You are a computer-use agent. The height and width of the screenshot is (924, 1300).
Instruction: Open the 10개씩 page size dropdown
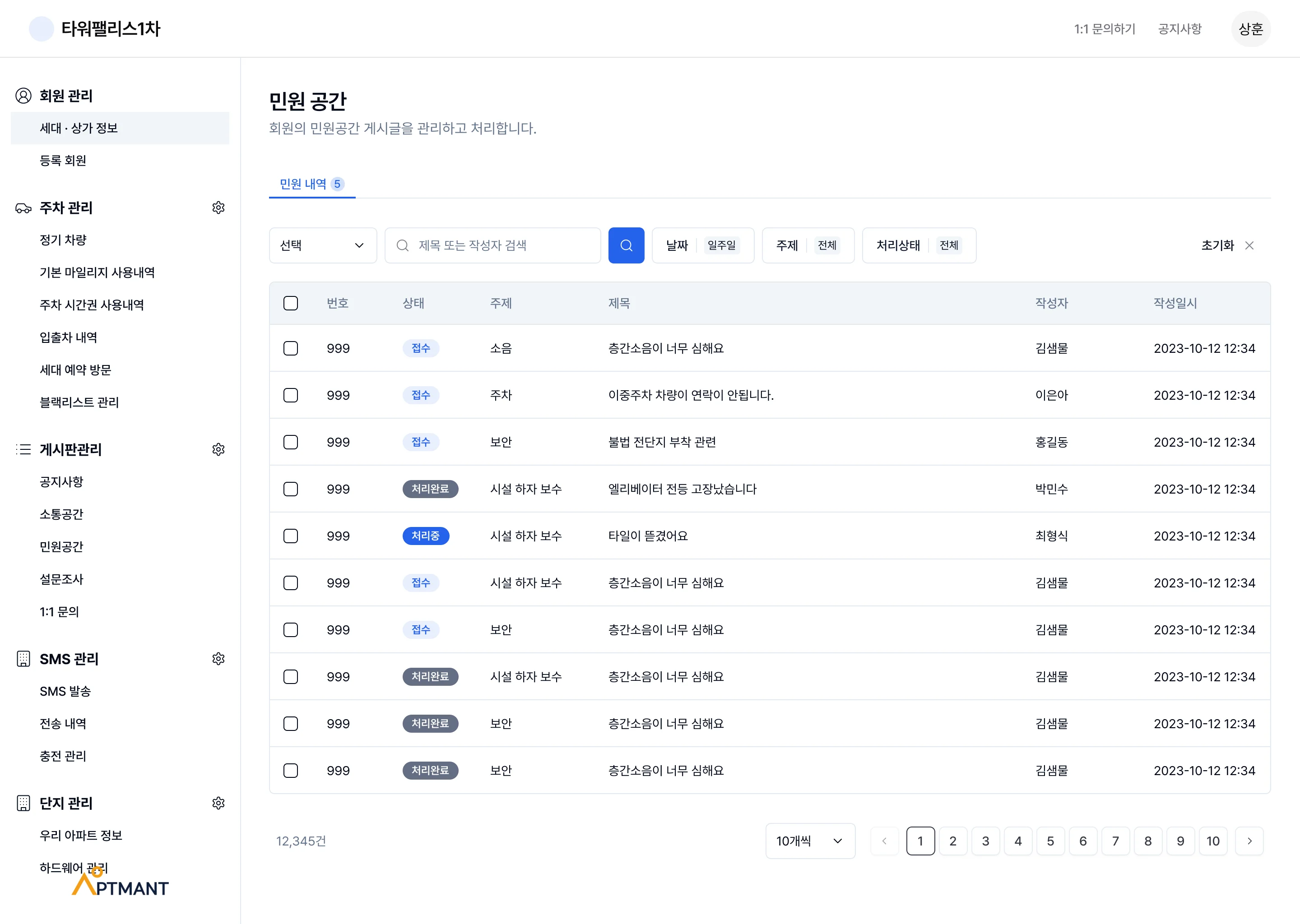coord(809,841)
